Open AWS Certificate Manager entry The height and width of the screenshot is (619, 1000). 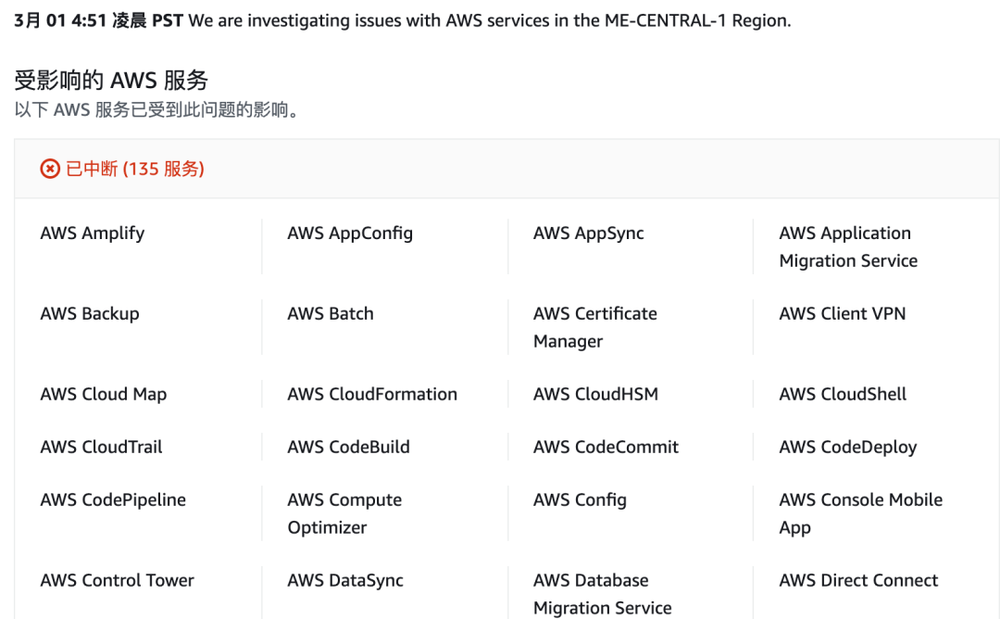[x=595, y=327]
